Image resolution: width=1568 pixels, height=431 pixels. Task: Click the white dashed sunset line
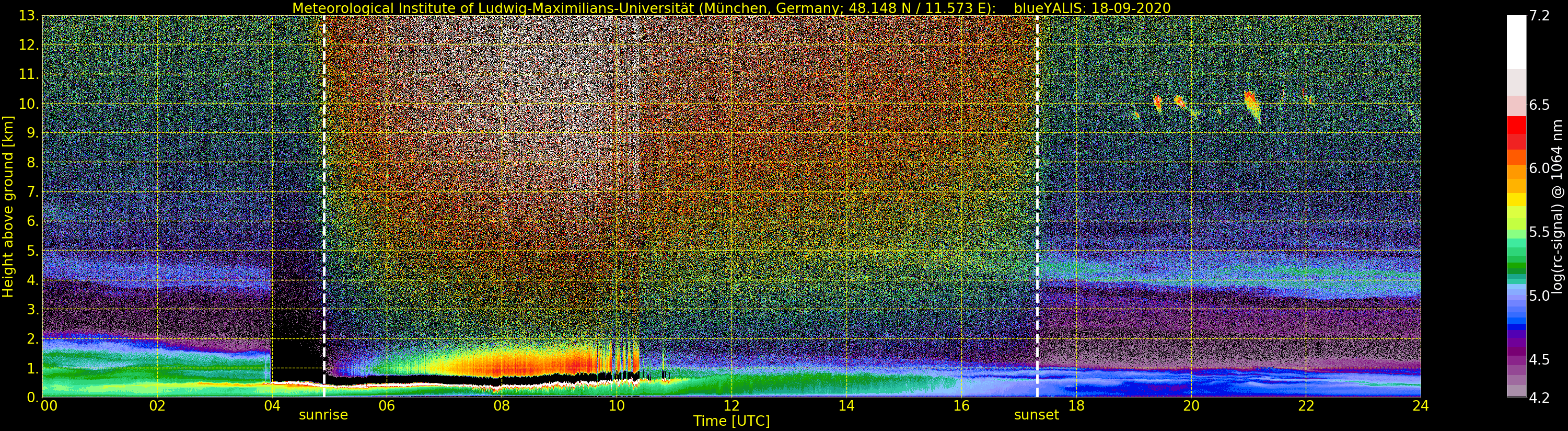click(1037, 206)
